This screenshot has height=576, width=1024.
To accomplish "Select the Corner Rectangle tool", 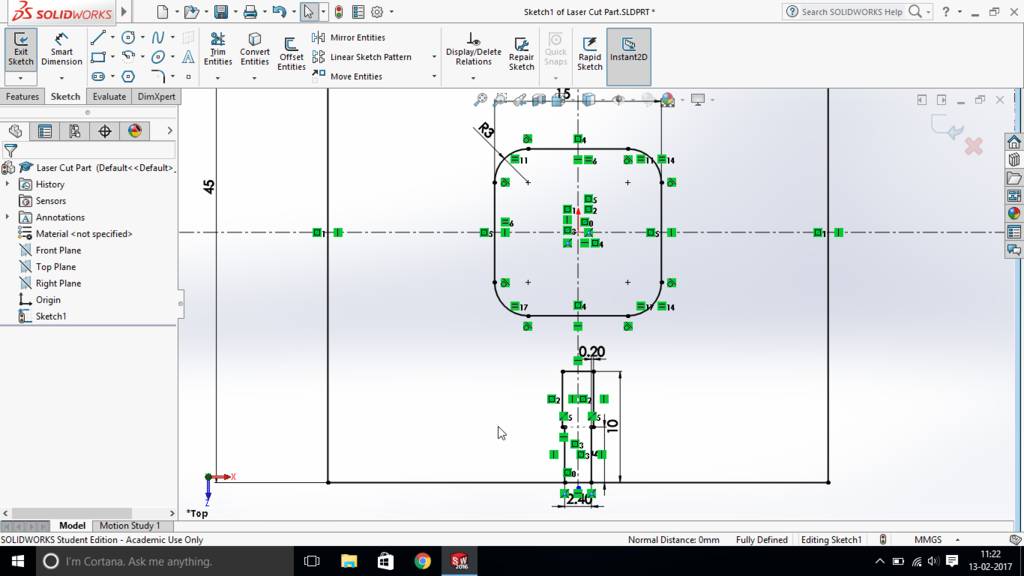I will pyautogui.click(x=98, y=57).
